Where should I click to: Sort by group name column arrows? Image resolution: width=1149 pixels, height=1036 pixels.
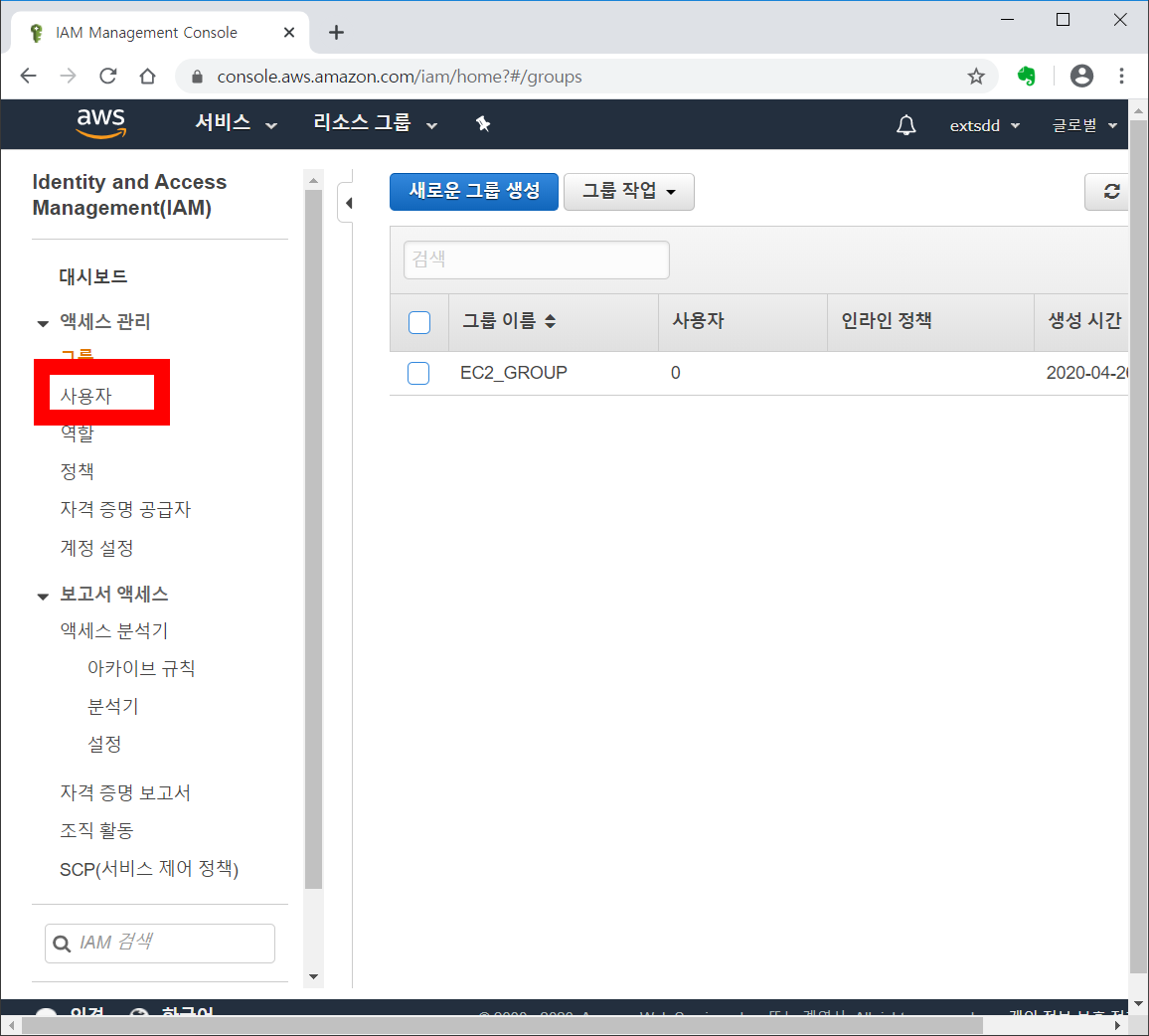tap(551, 320)
